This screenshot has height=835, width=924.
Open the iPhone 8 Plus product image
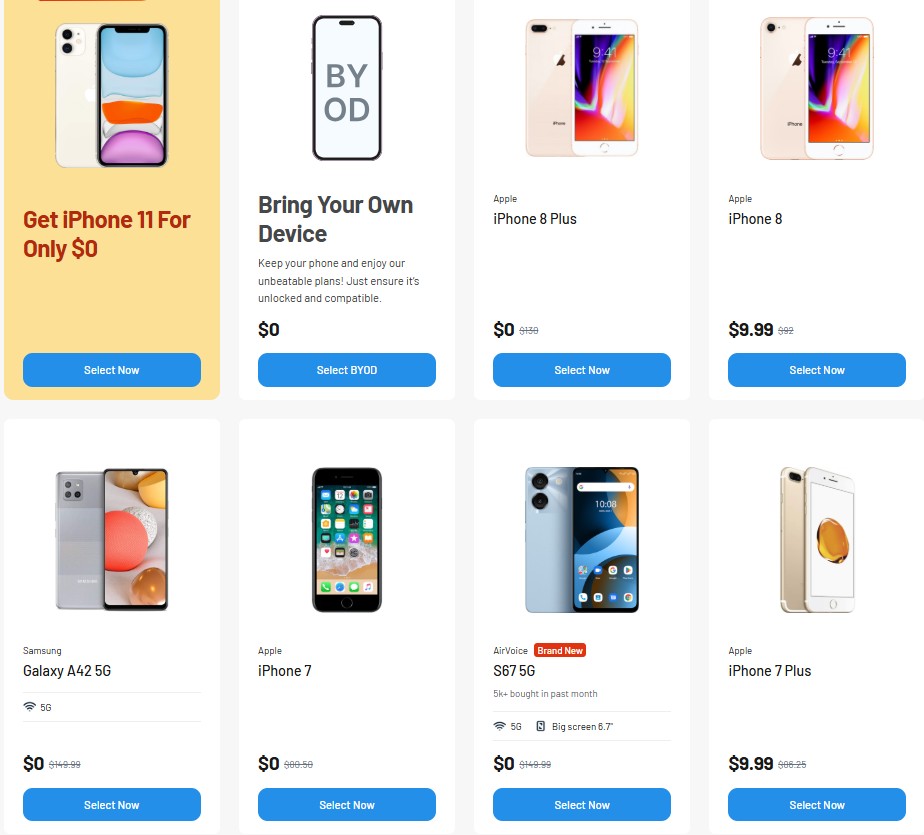point(581,88)
